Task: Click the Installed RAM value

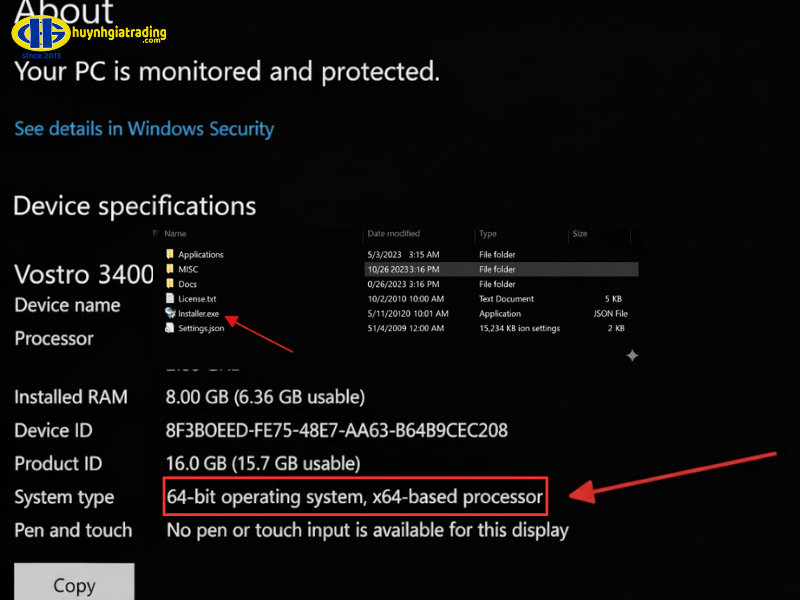Action: pyautogui.click(x=264, y=397)
